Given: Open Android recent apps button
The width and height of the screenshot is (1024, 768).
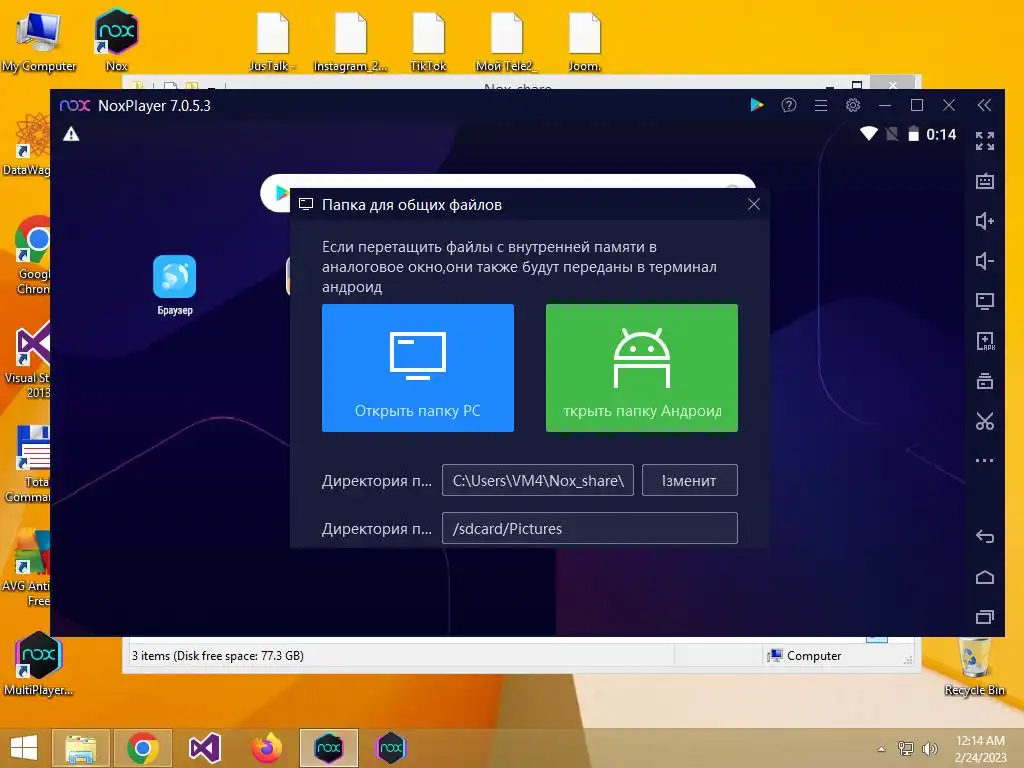Looking at the screenshot, I should click(985, 617).
